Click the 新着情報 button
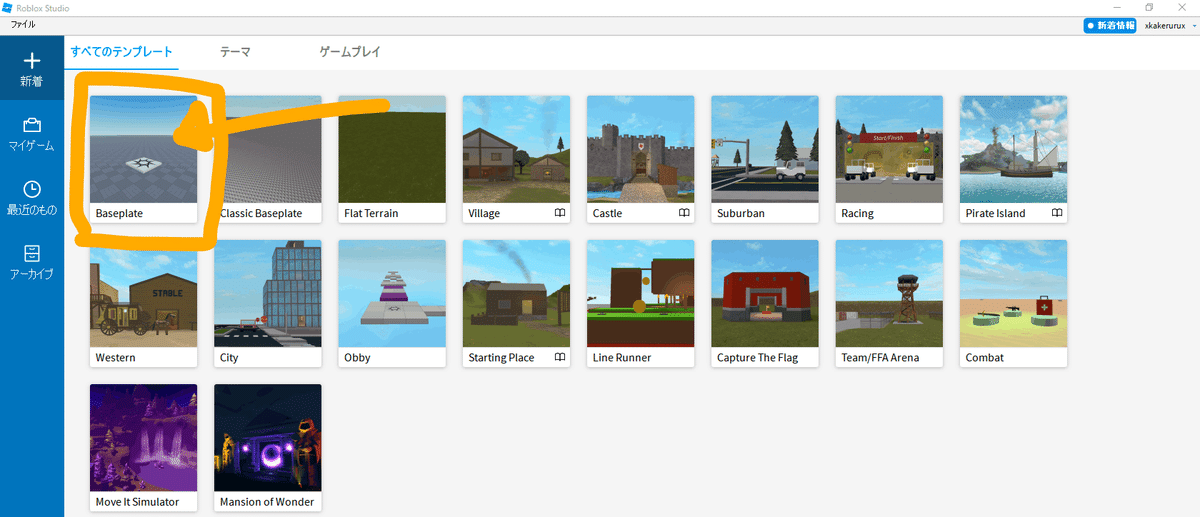The height and width of the screenshot is (517, 1200). pyautogui.click(x=1110, y=25)
